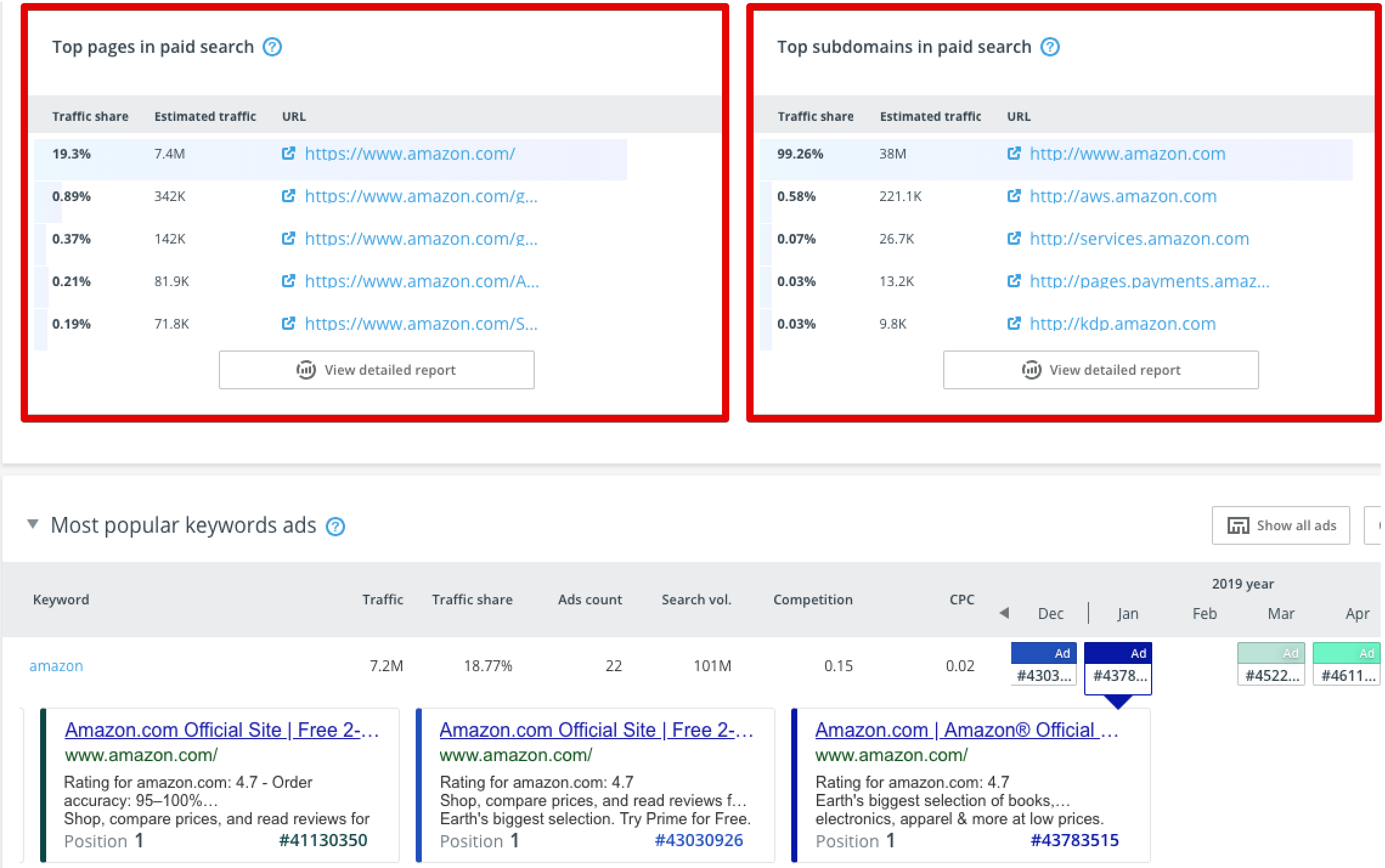Open http://pages.payments.amaz... subdomain link
The image size is (1385, 868).
1150,281
